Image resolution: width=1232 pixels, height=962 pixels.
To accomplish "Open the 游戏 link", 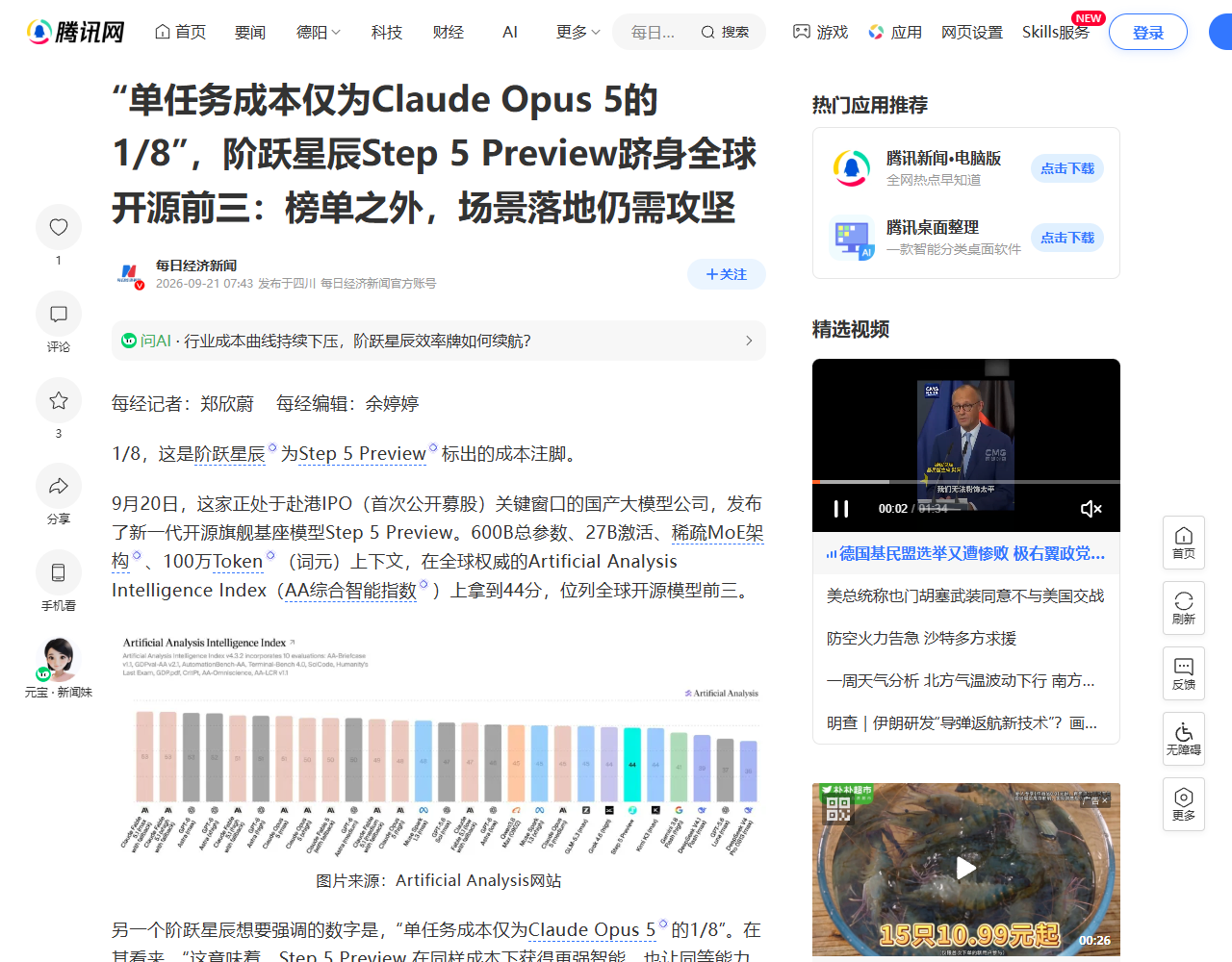I will pos(820,32).
